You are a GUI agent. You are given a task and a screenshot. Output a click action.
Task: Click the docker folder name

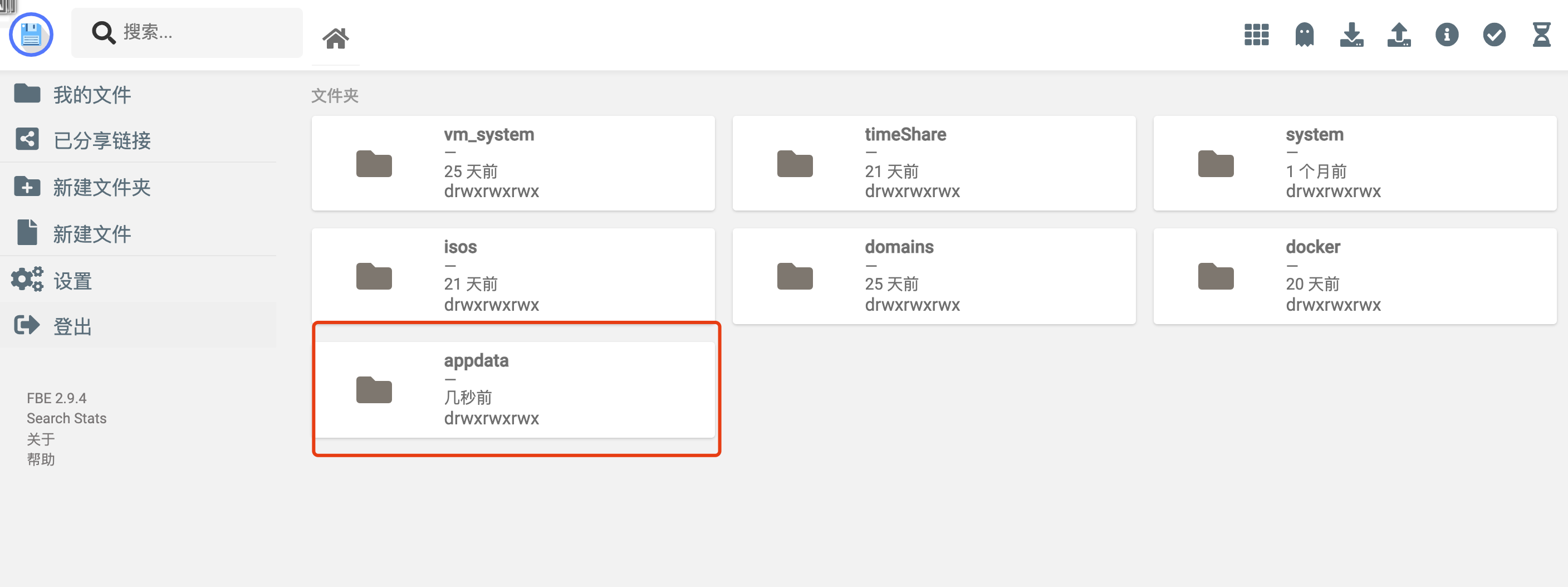click(1313, 247)
